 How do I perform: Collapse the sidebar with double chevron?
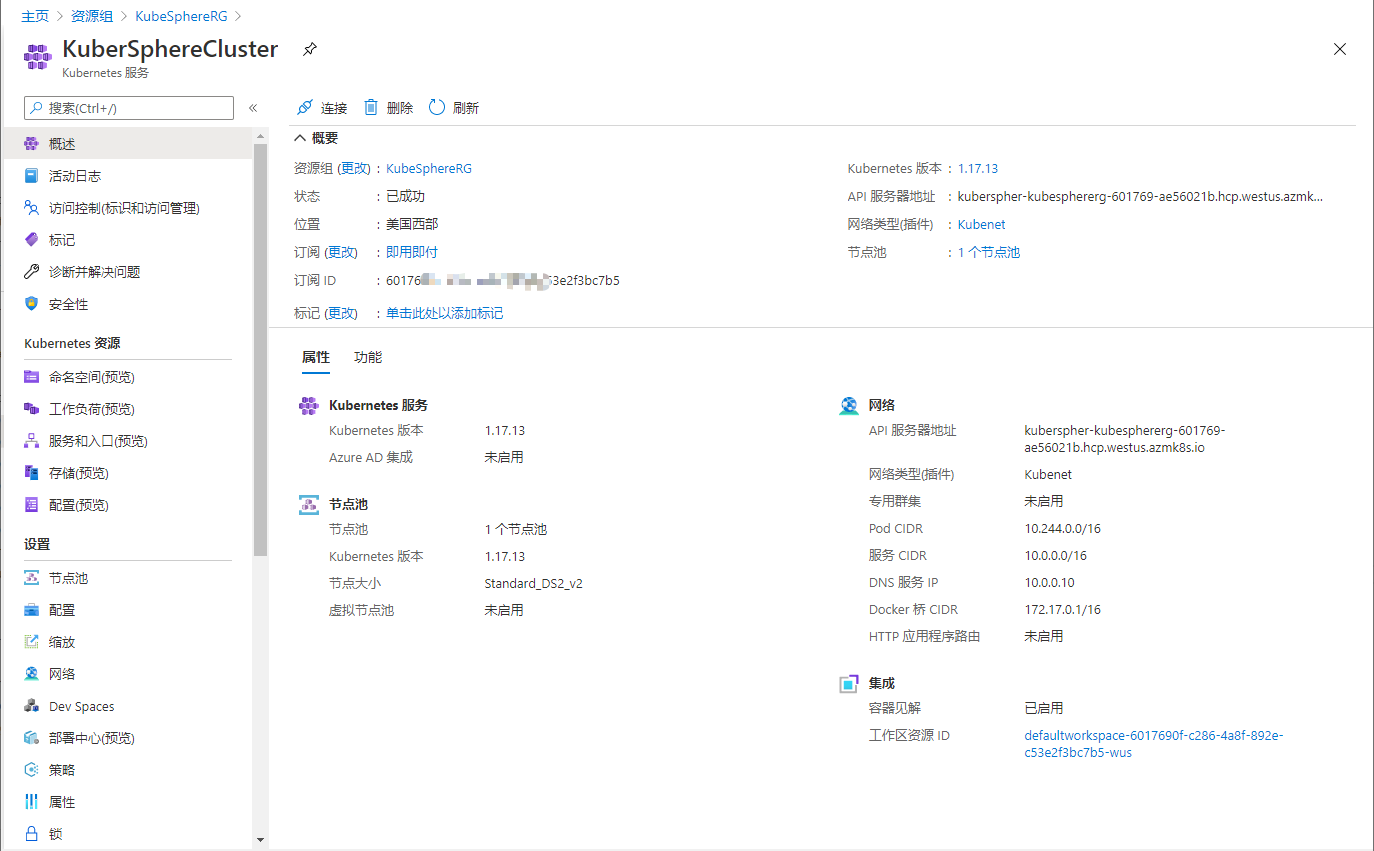(253, 108)
